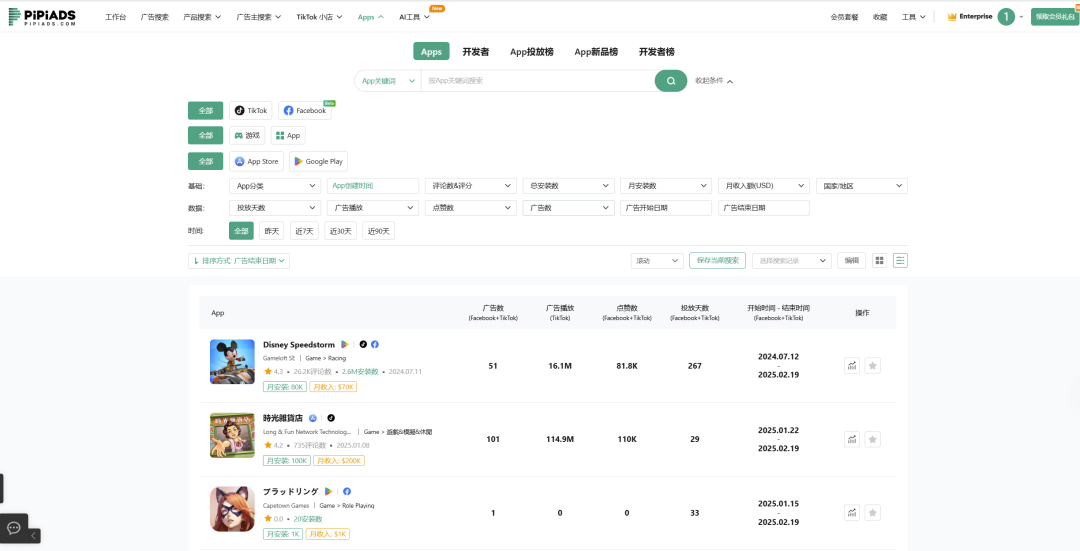Select 近90天 time filter
Screen dimensions: 1080x551
(379, 231)
